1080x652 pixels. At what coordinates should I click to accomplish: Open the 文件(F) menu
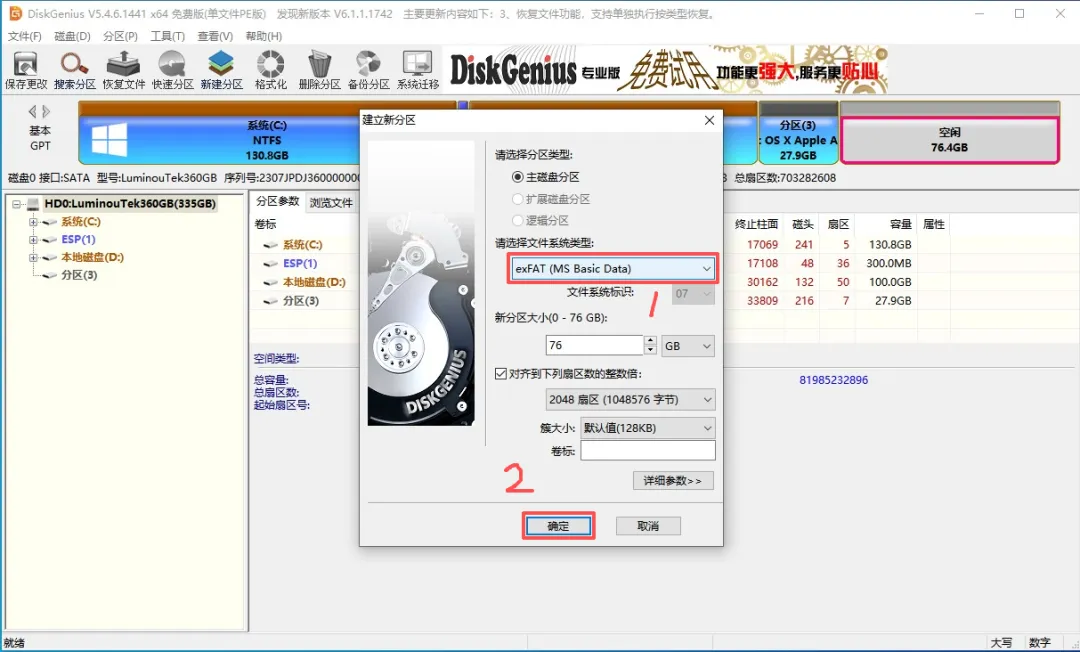point(24,36)
